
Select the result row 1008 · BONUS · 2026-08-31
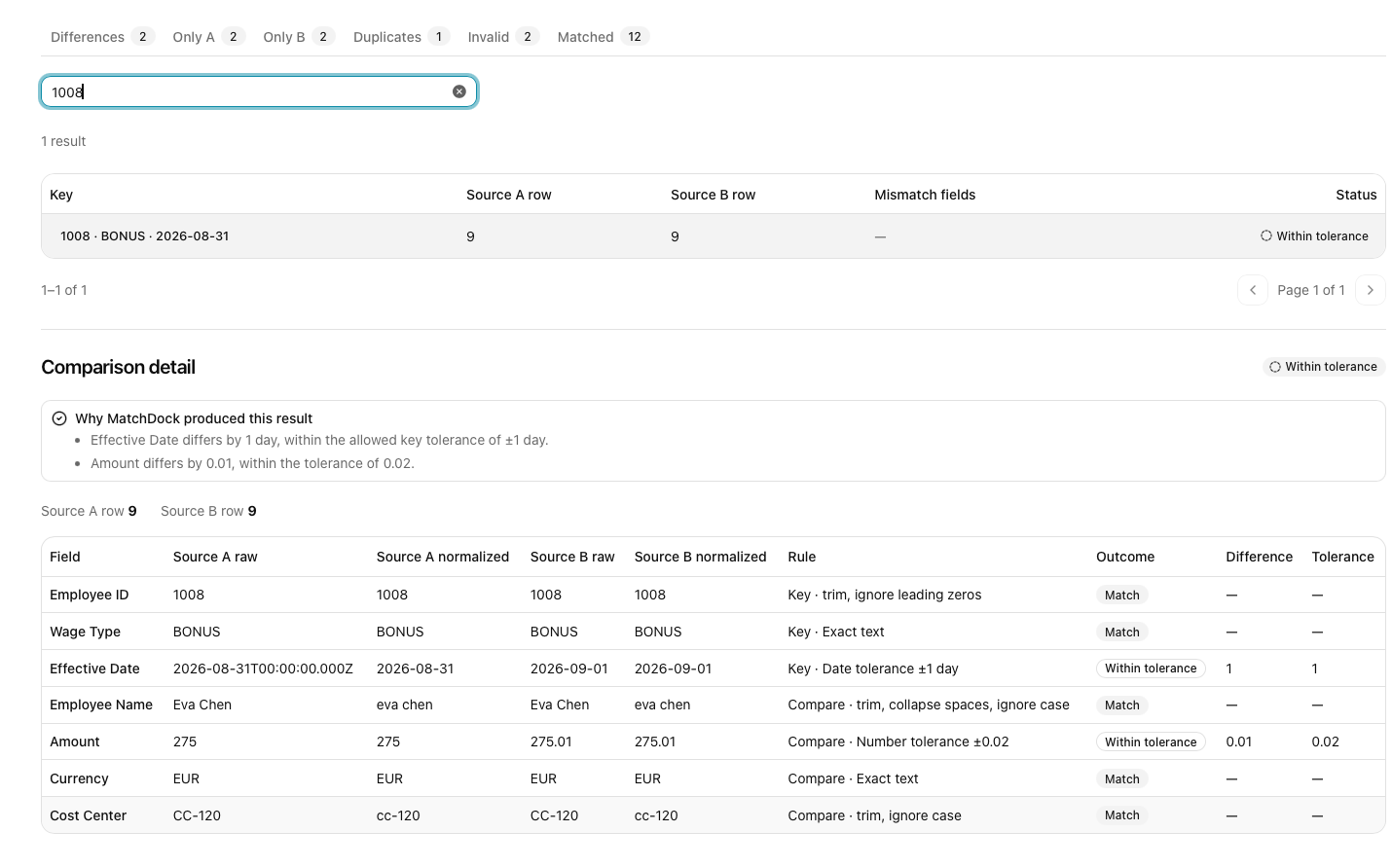click(x=714, y=236)
